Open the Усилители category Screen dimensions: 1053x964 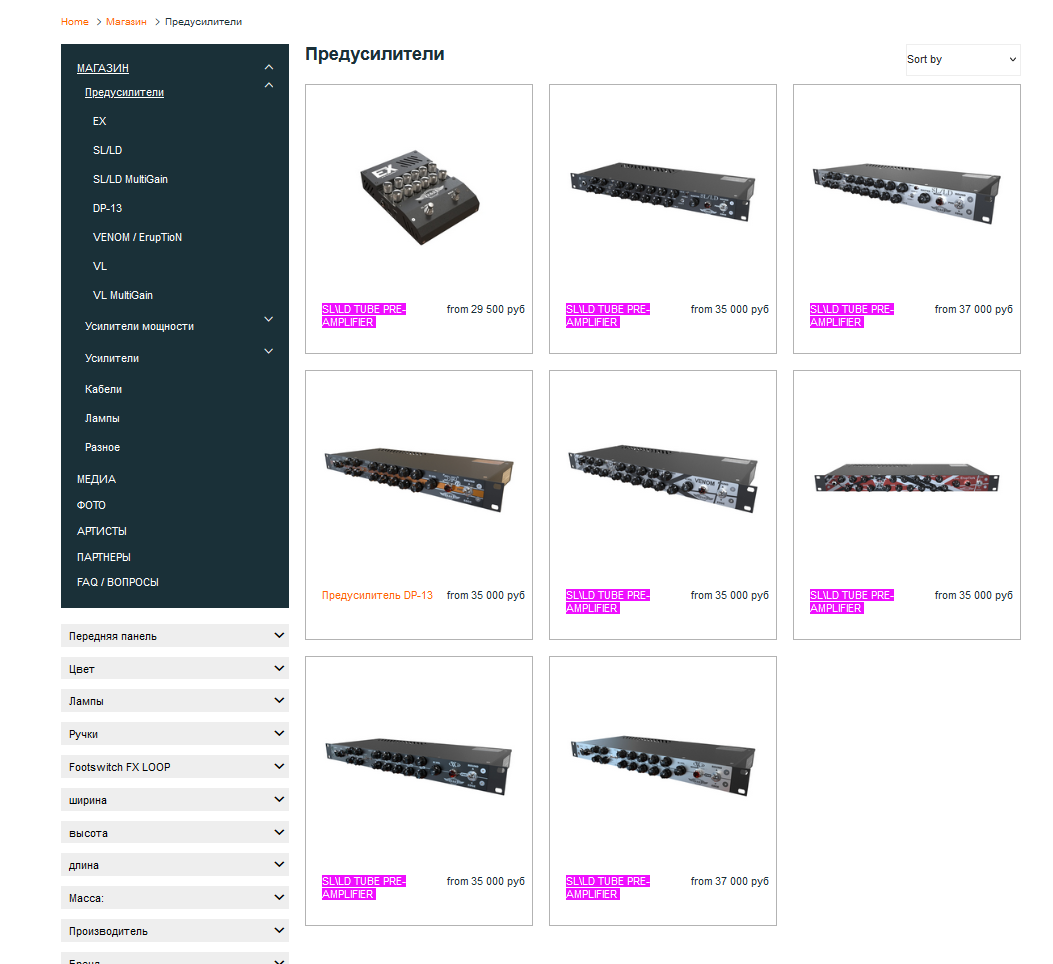tap(111, 358)
